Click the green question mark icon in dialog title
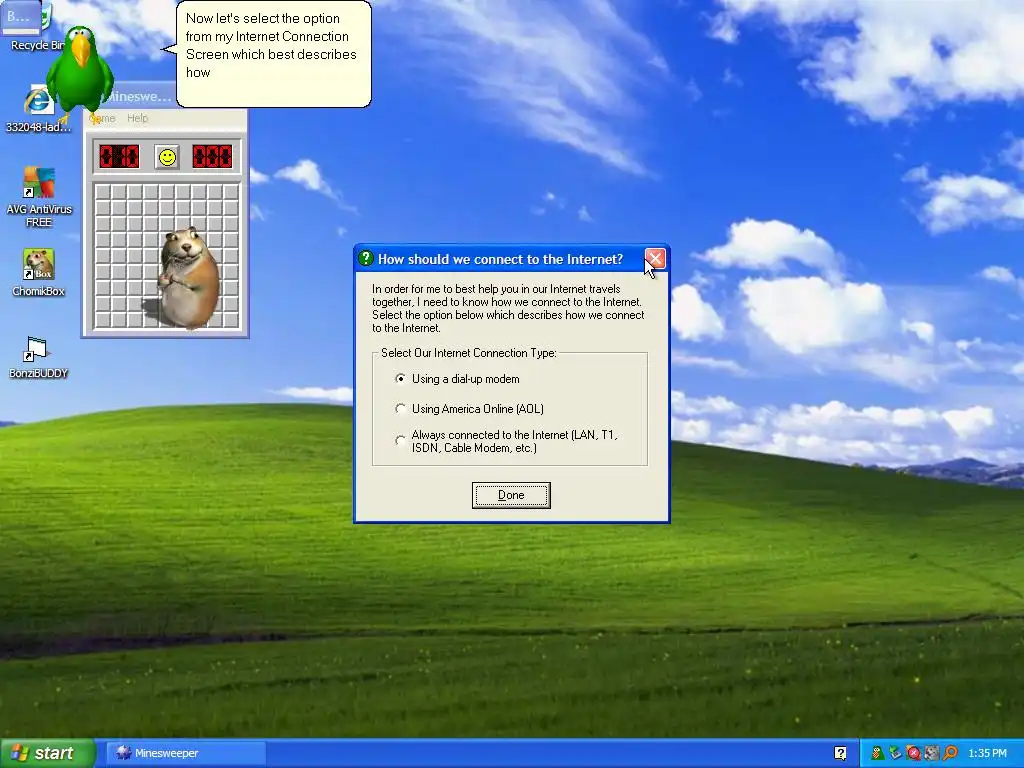The width and height of the screenshot is (1024, 768). click(366, 259)
